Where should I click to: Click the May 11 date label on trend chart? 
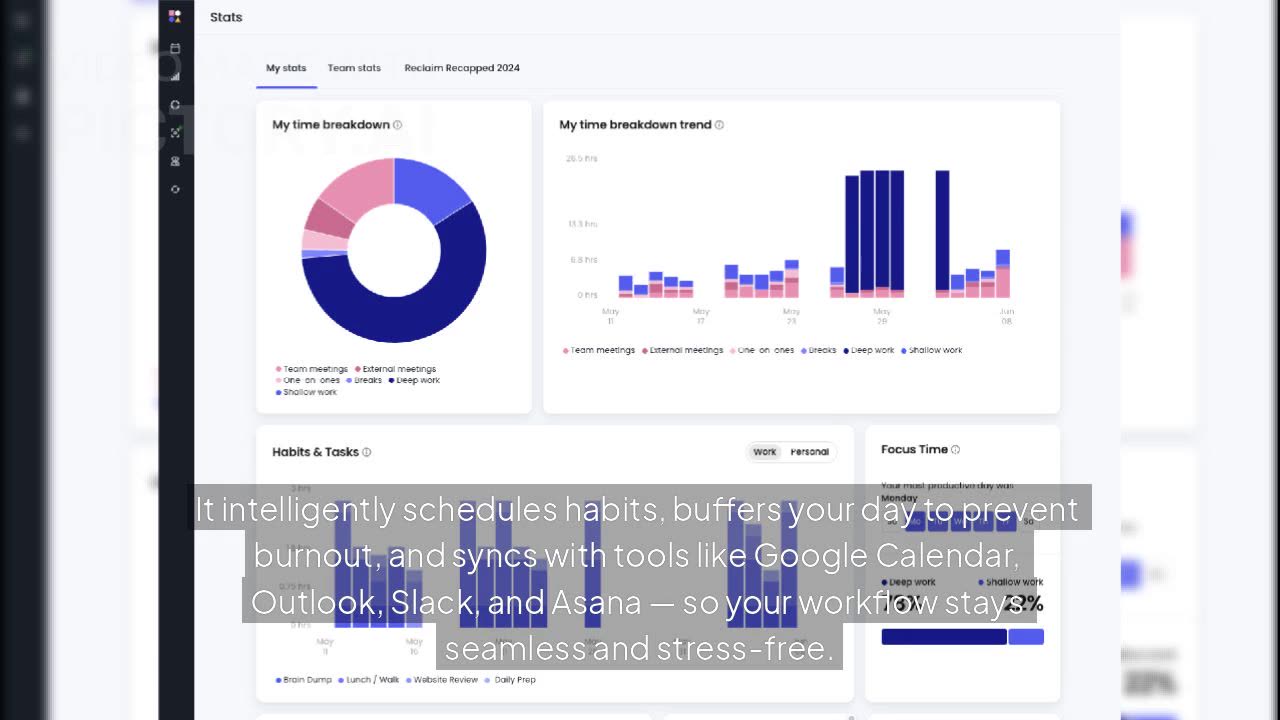point(610,316)
